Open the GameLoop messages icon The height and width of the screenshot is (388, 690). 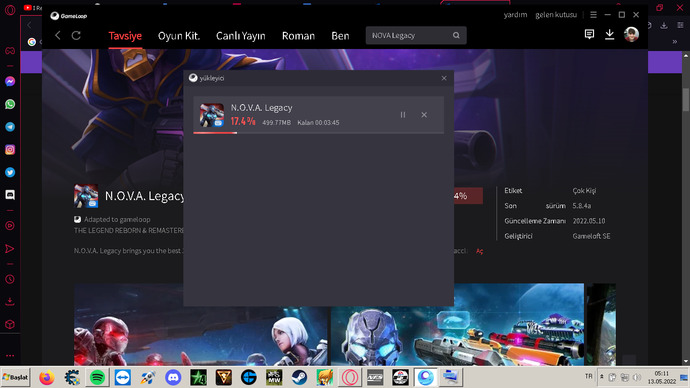(589, 34)
